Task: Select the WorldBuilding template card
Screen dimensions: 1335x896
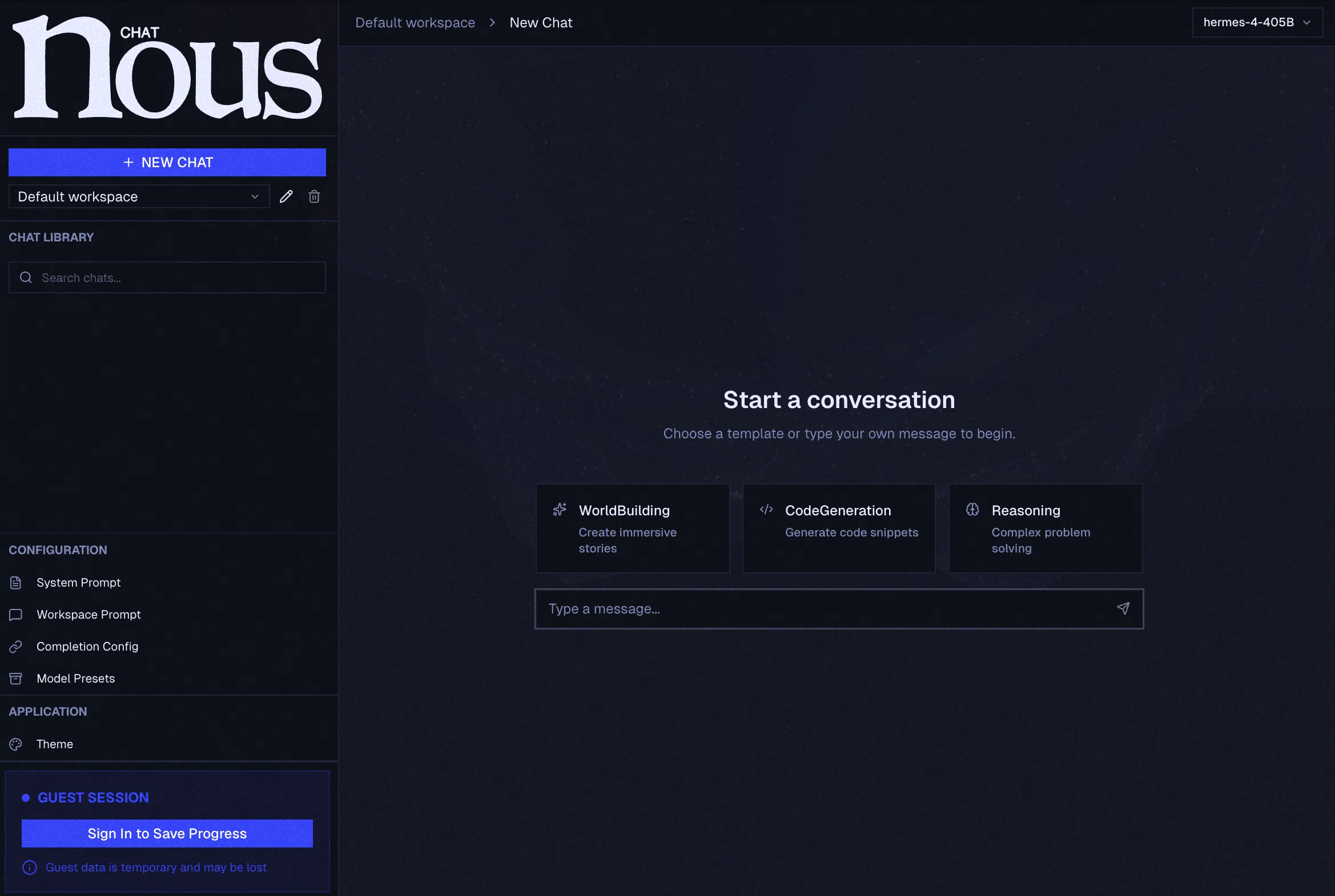Action: [633, 528]
